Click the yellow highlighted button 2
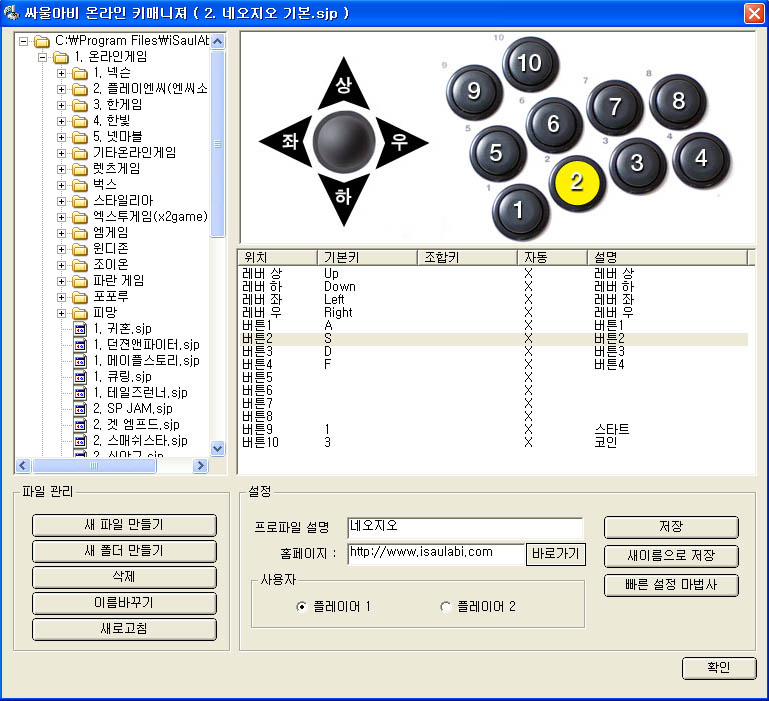The height and width of the screenshot is (701, 769). tap(576, 181)
